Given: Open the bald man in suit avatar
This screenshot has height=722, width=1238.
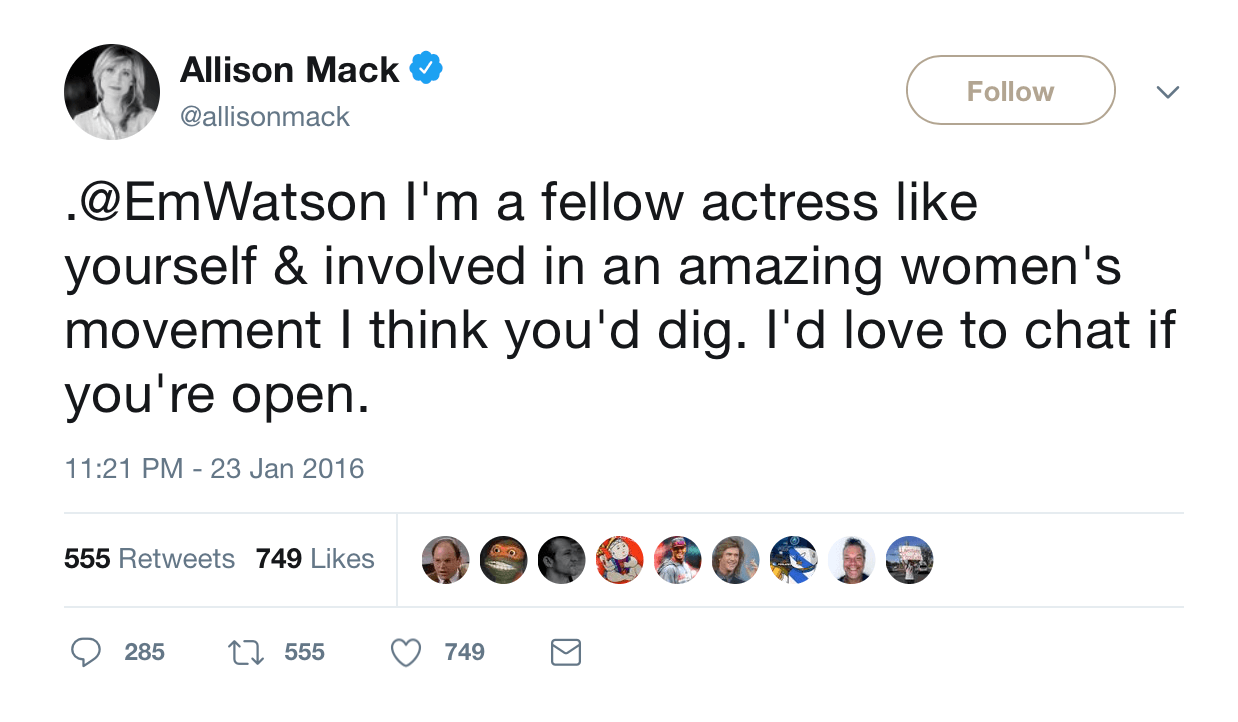Looking at the screenshot, I should click(445, 560).
